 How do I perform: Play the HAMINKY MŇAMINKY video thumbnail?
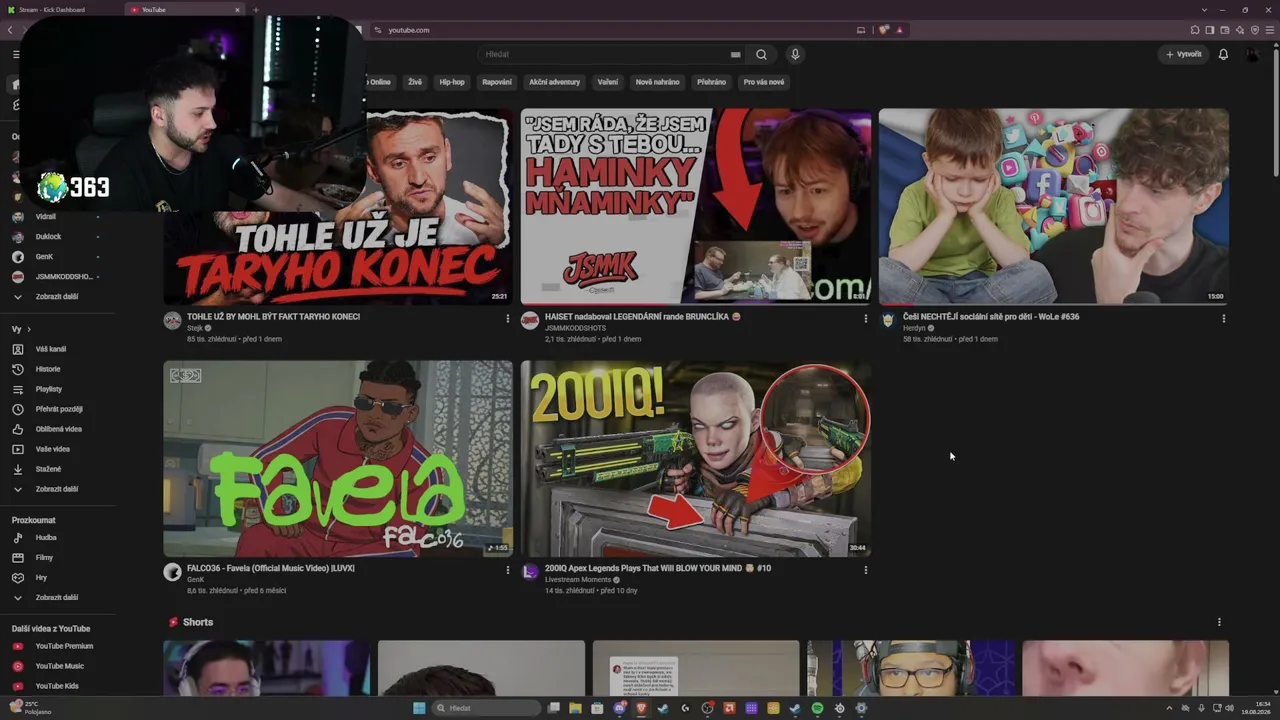(x=696, y=206)
